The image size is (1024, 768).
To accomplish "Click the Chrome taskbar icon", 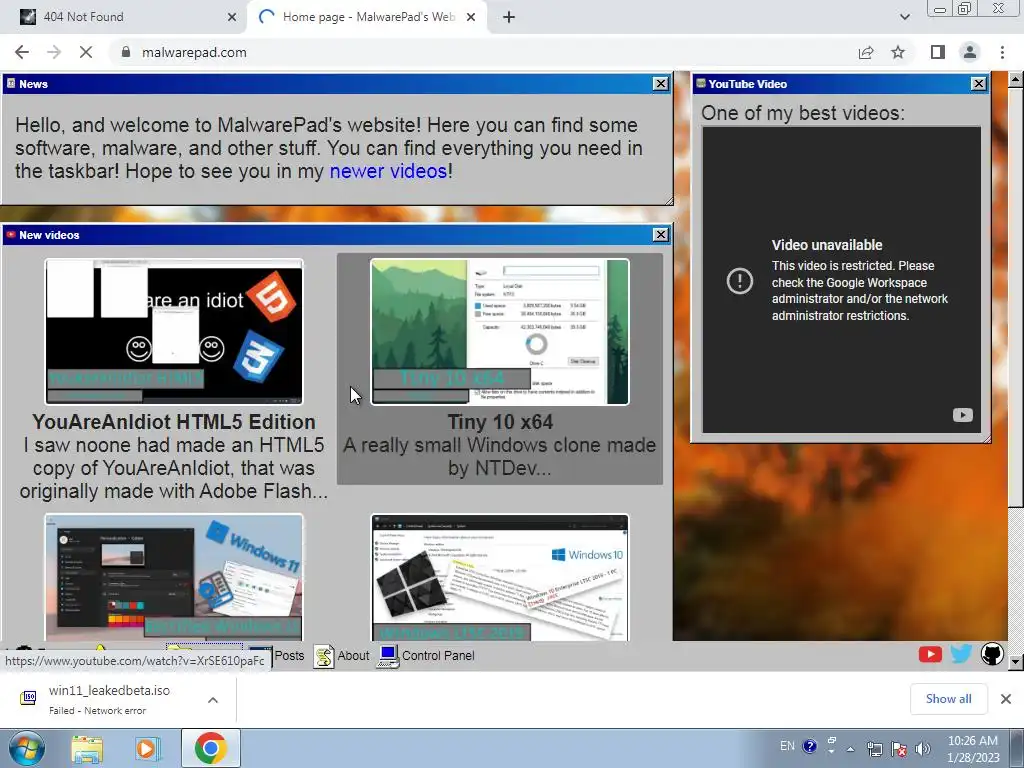I will click(210, 748).
